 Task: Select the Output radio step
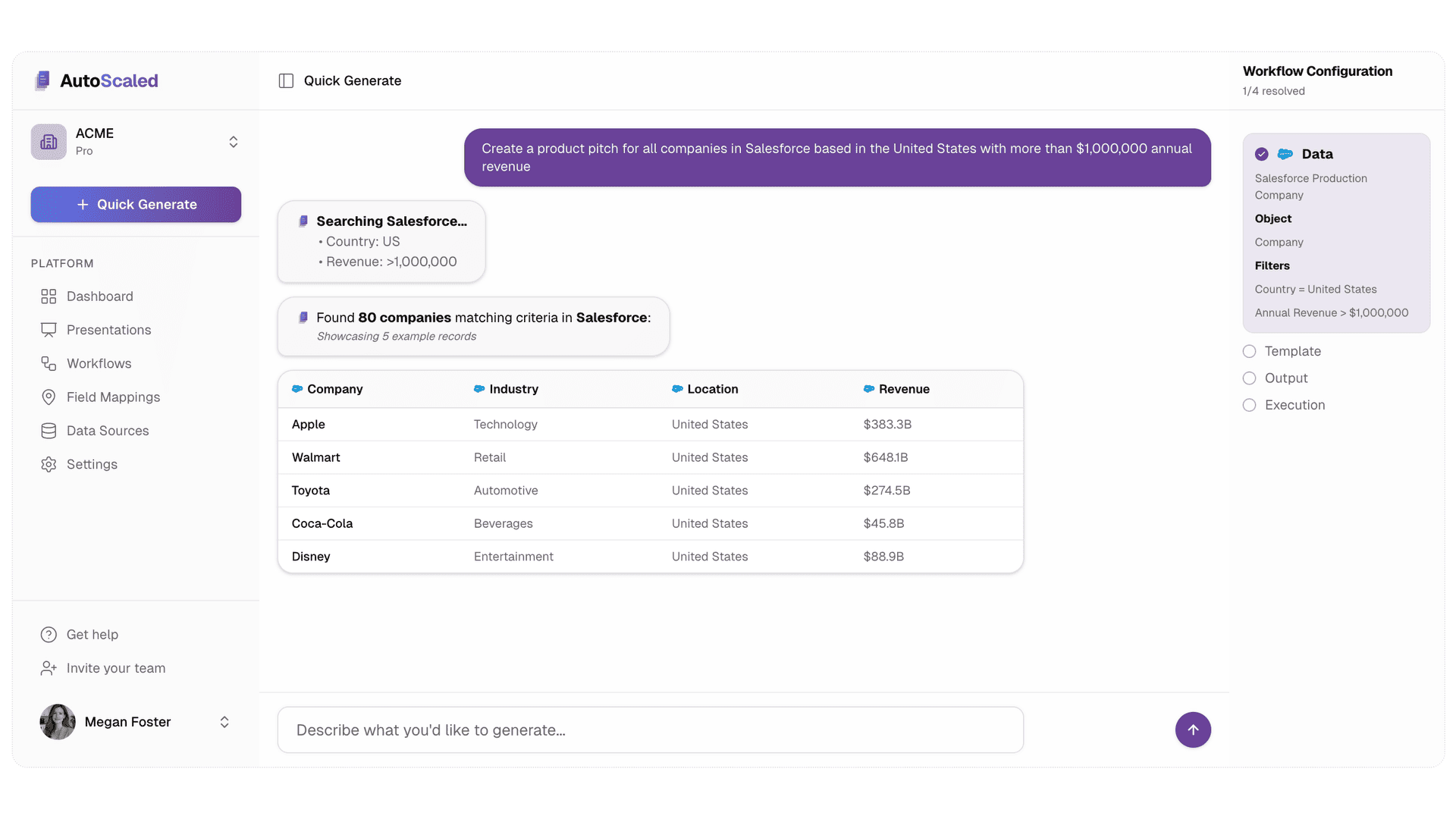coord(1250,378)
